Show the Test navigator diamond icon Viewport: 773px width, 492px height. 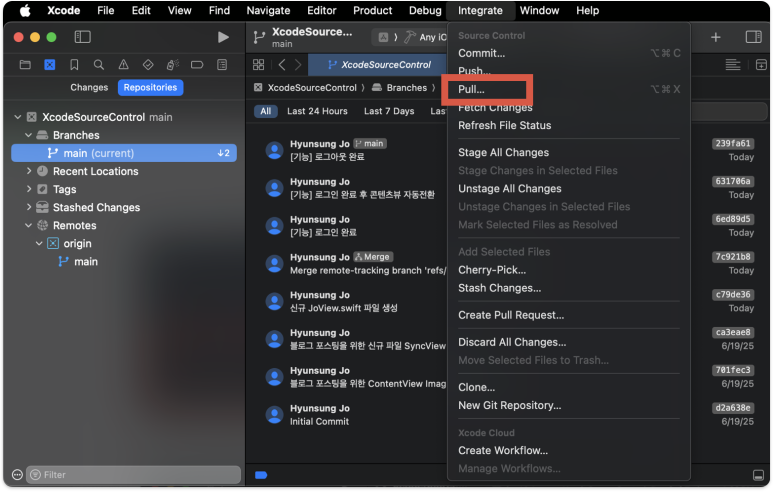tap(148, 65)
